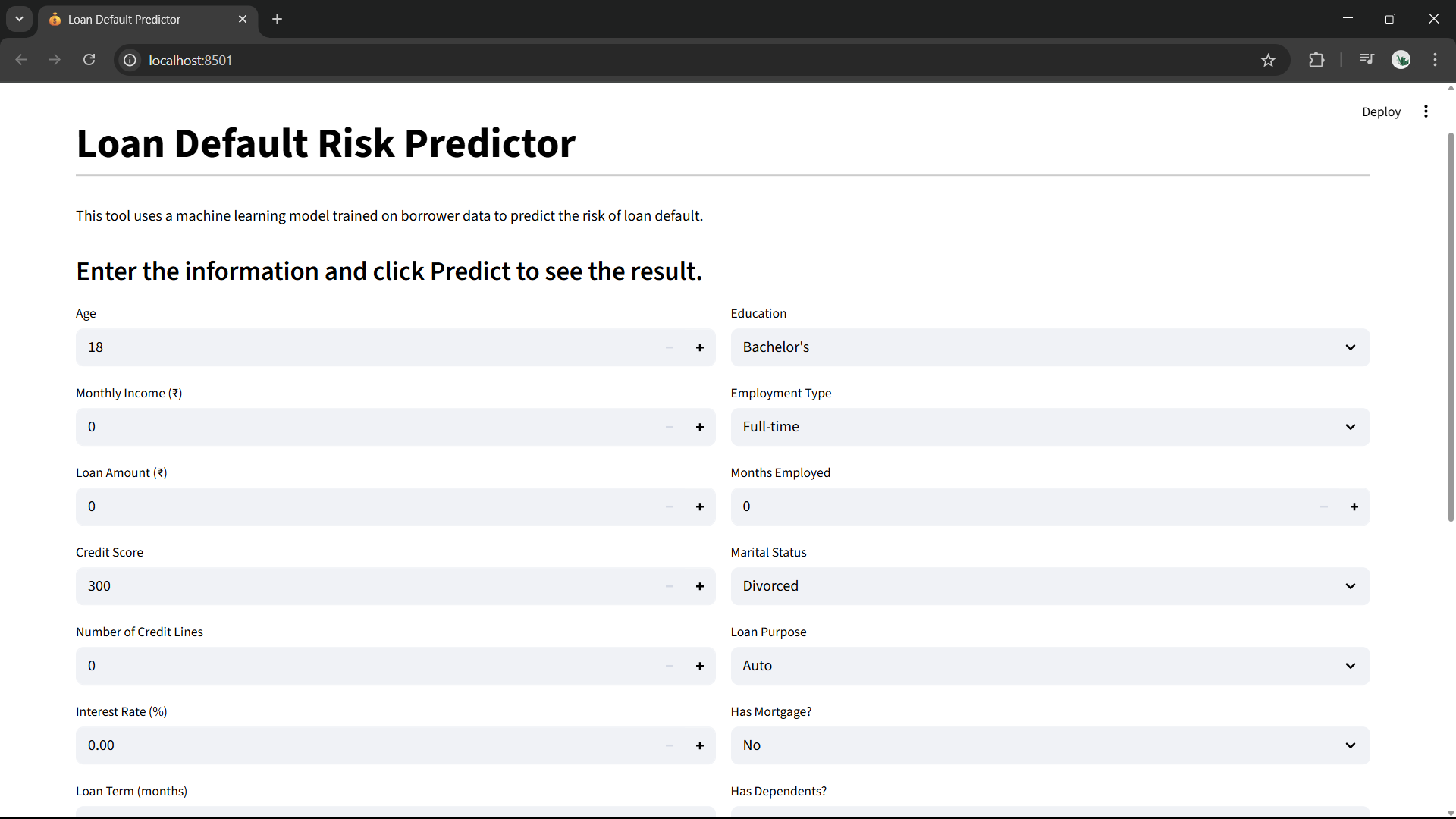
Task: Increase Age with the plus stepper
Action: point(699,347)
